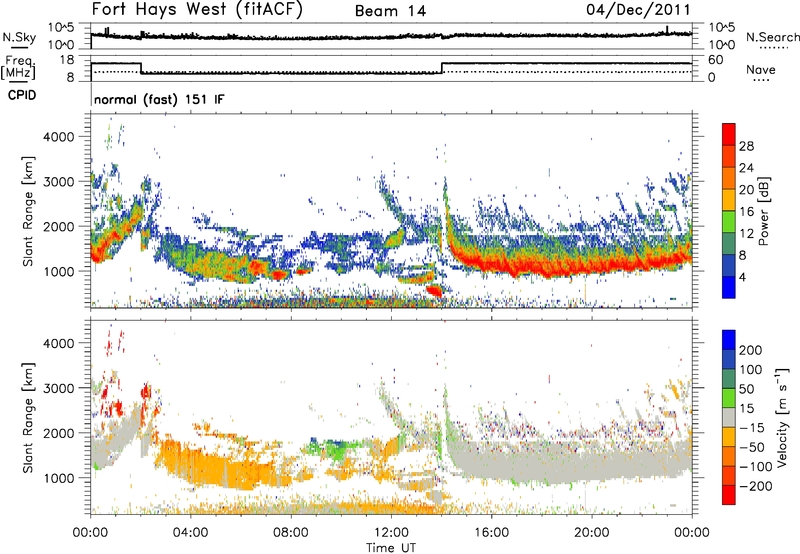The image size is (800, 554).
Task: Select the '4' value on Power color bar
Action: [743, 278]
